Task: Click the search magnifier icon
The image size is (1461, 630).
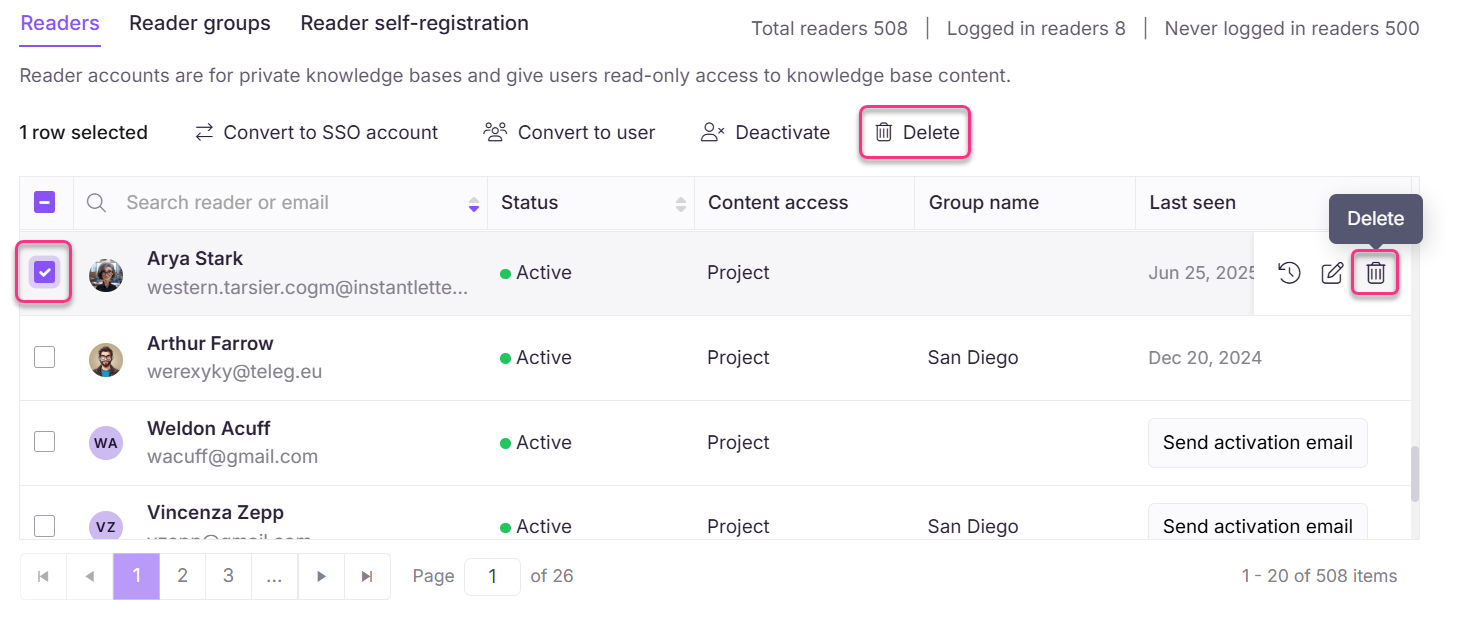Action: [x=95, y=202]
